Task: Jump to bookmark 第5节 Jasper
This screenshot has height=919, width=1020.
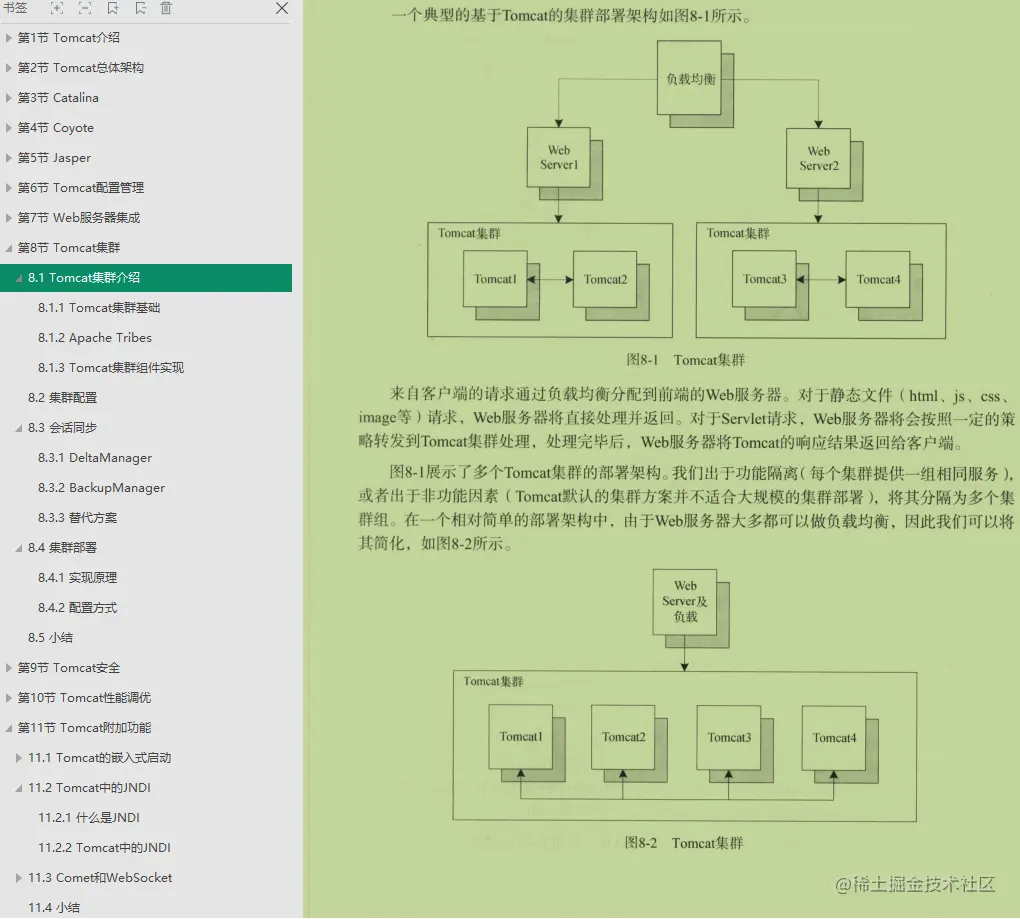Action: [54, 157]
